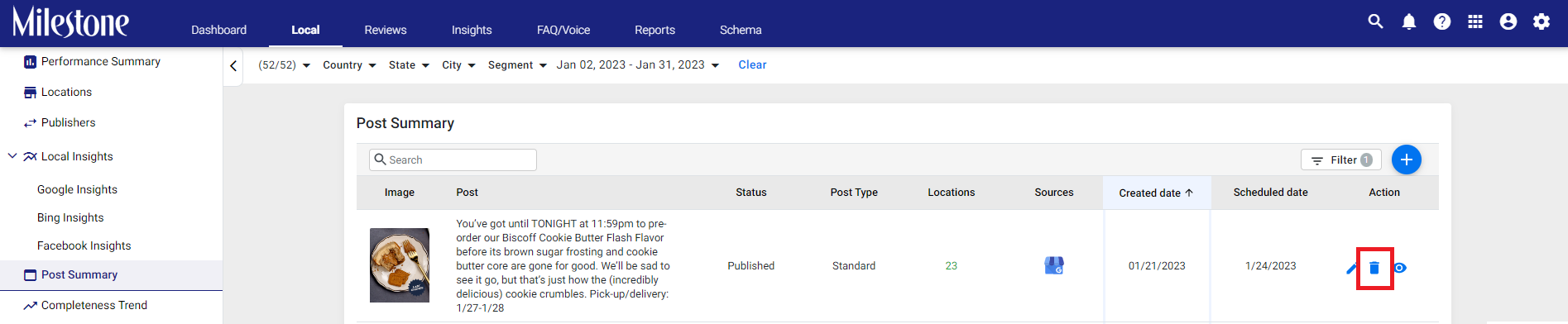Switch to the Reviews tab
The image size is (1568, 324).
point(386,30)
